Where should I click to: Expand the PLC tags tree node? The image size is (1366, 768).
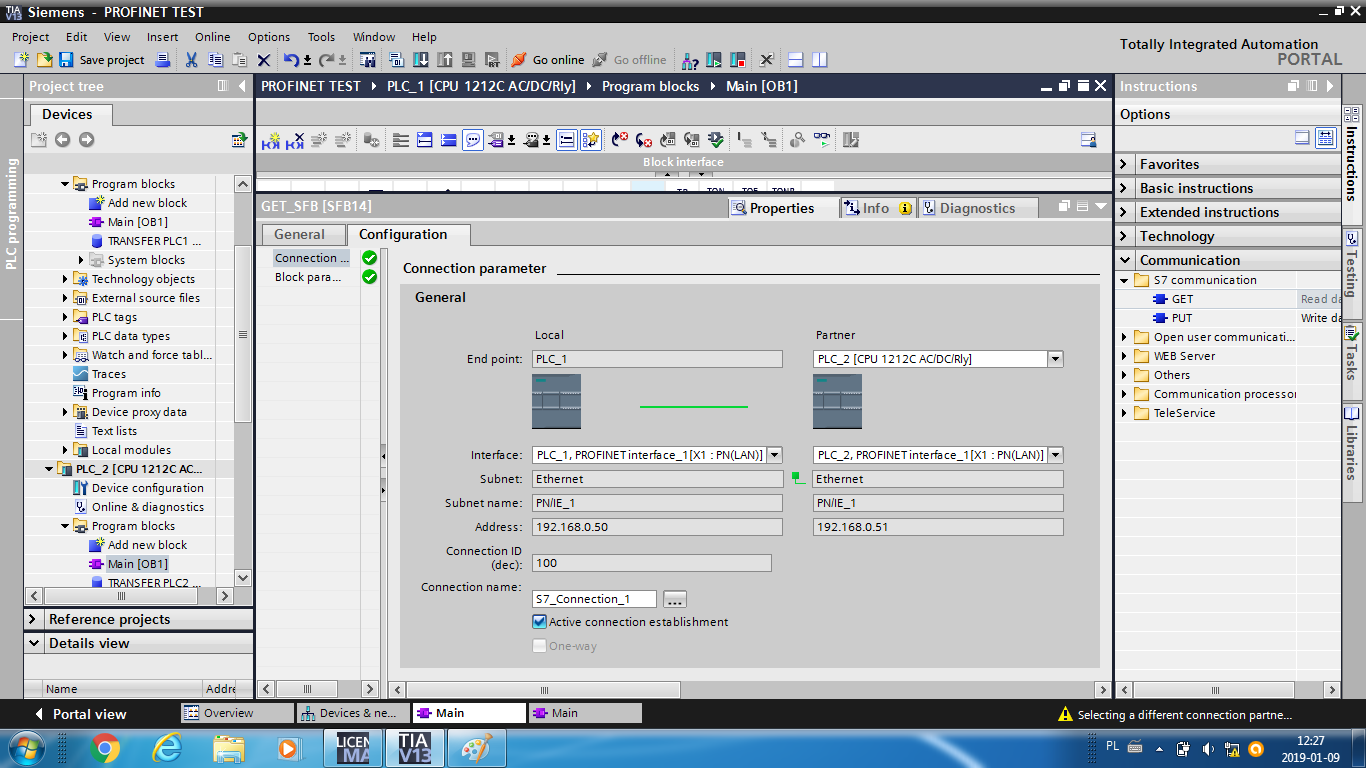[66, 317]
